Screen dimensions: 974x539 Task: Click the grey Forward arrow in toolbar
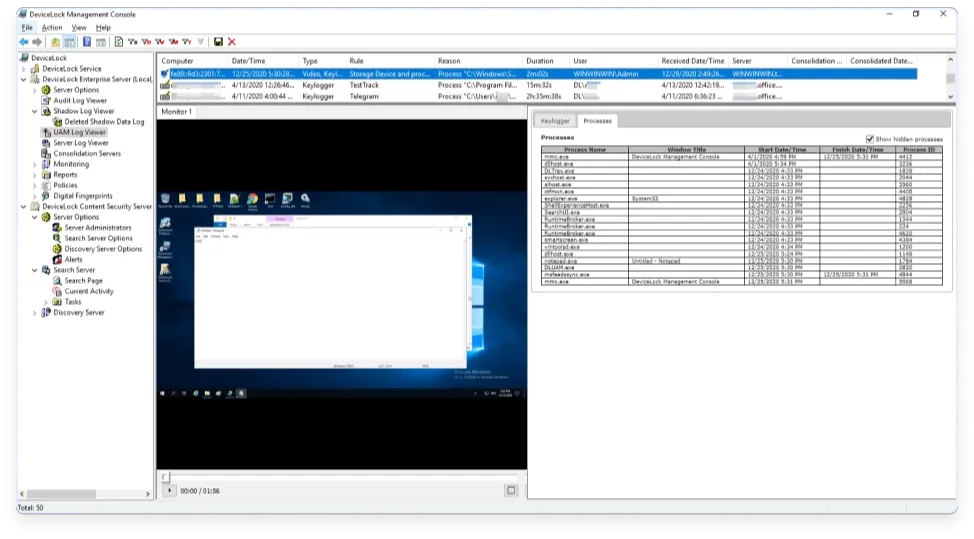coord(37,42)
